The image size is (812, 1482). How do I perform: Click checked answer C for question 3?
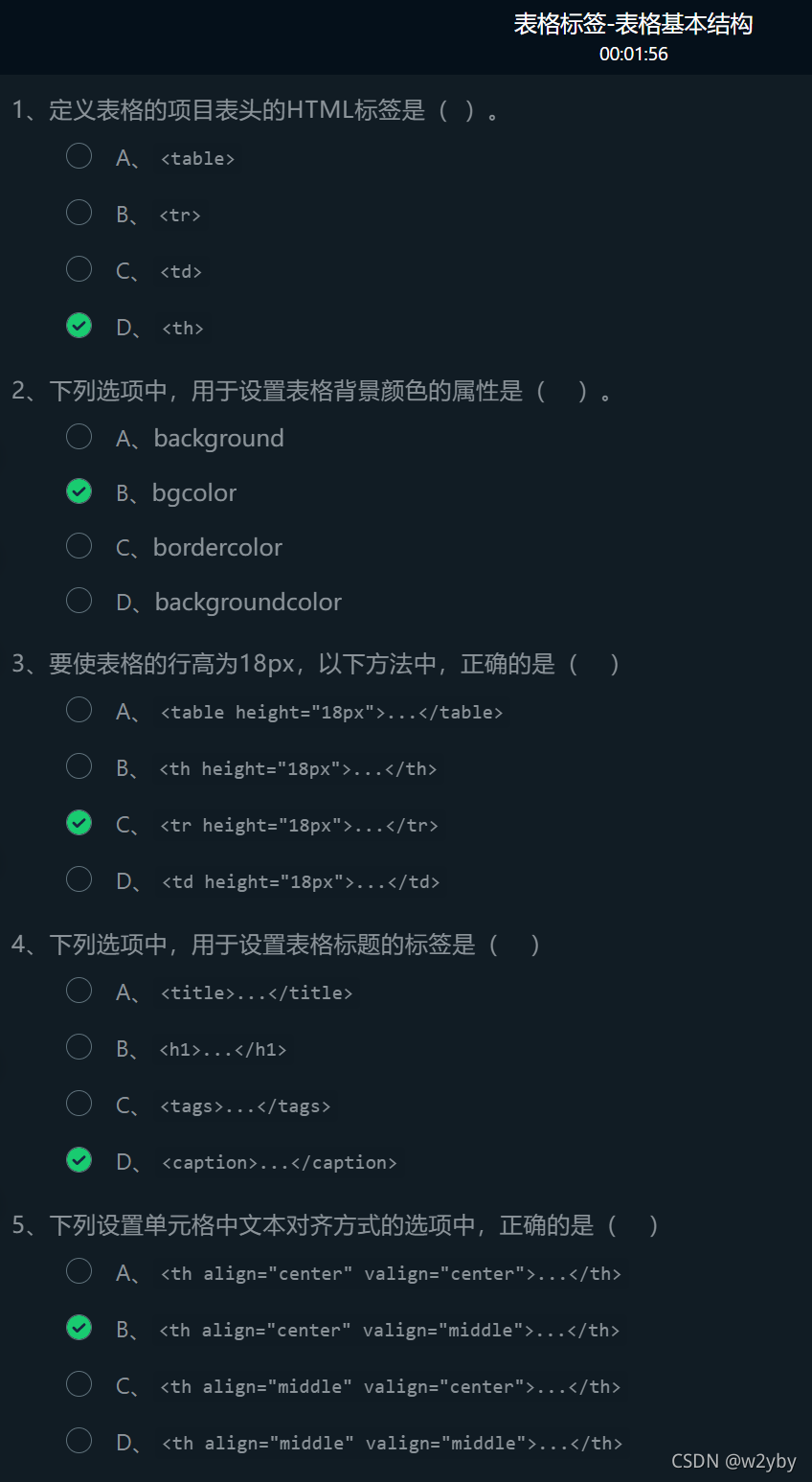[x=79, y=822]
